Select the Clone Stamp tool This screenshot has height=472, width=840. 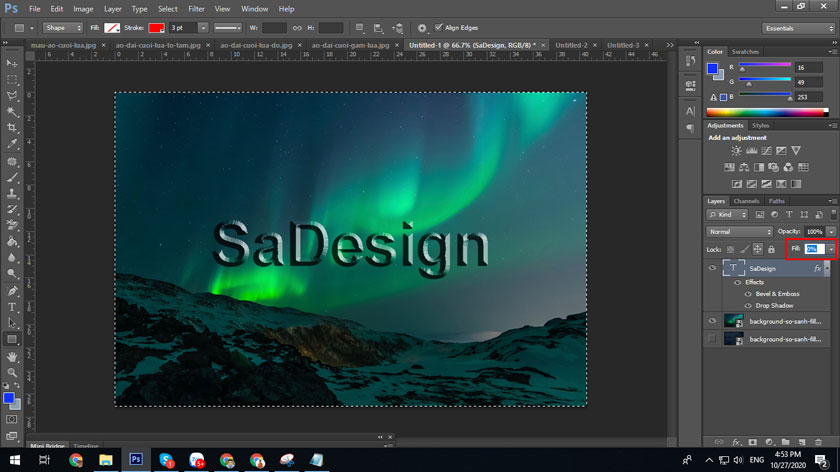(x=12, y=193)
